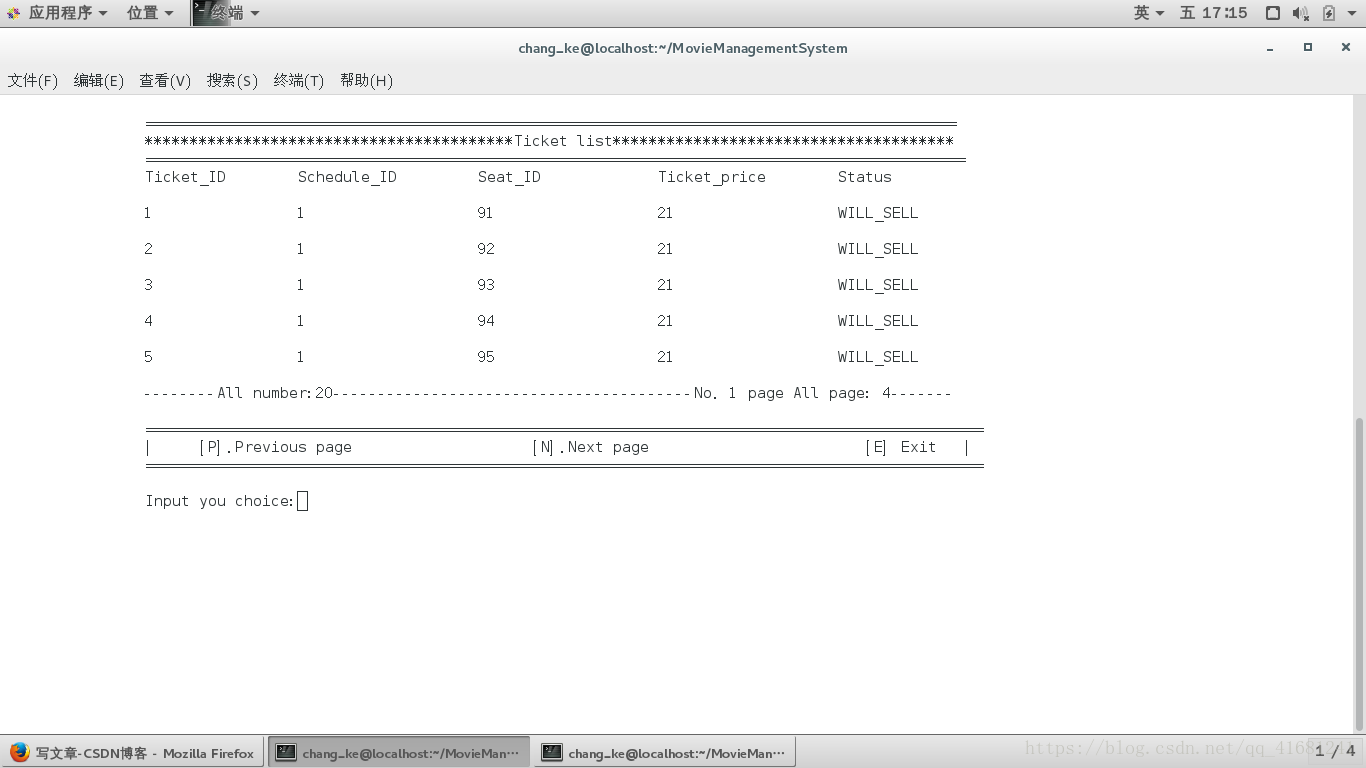Click the terminal vertical scrollbar
Screen dimensions: 1366x768
(1359, 574)
